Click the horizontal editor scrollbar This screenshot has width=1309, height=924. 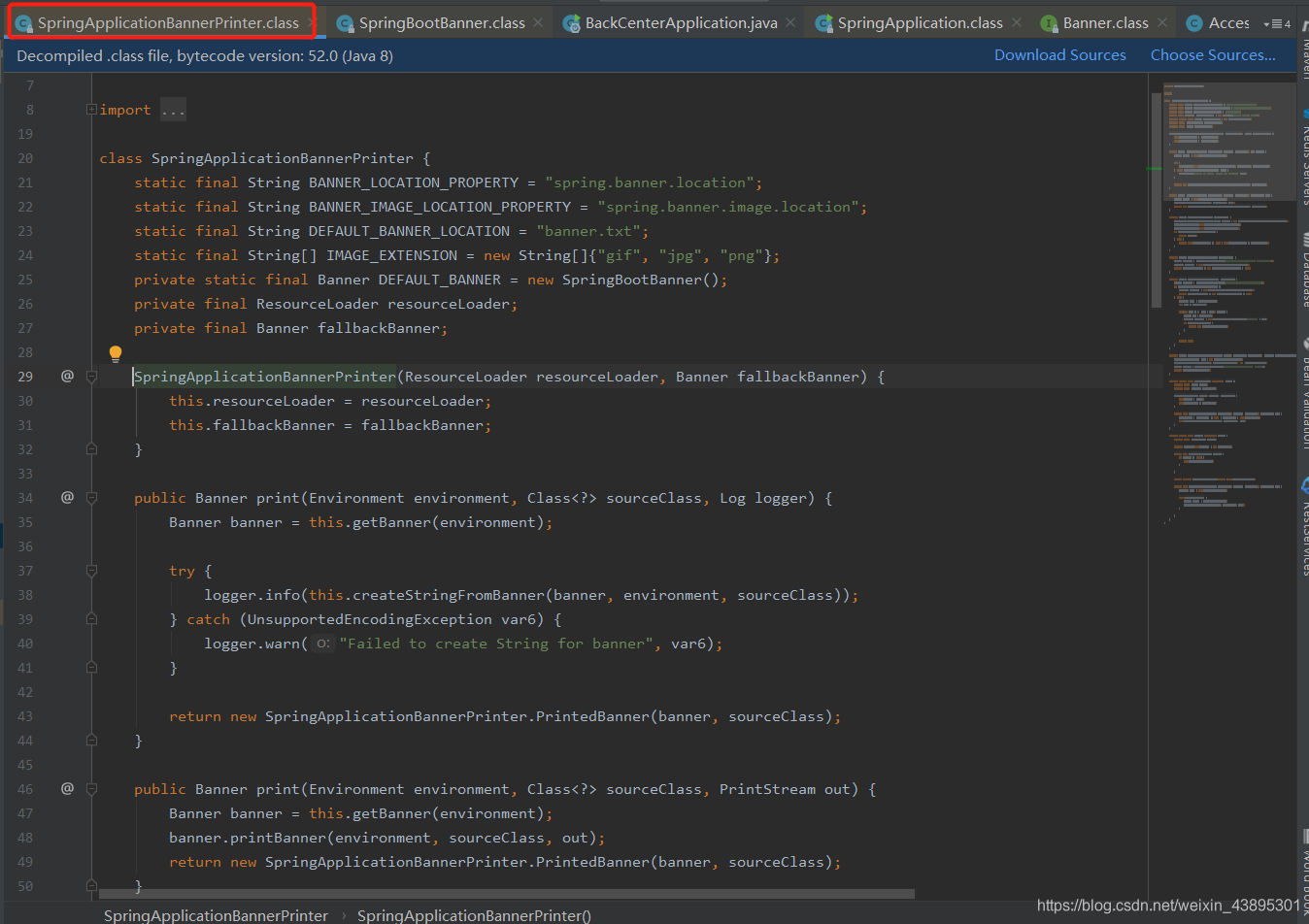506,894
